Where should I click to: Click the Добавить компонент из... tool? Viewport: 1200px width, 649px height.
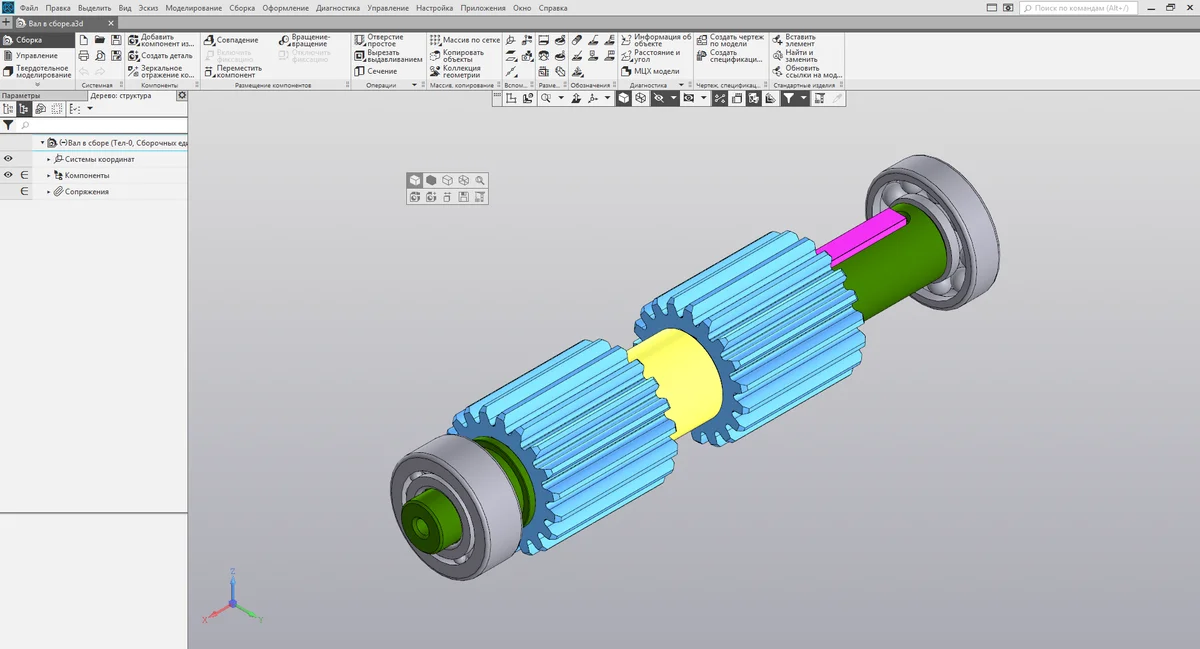160,40
